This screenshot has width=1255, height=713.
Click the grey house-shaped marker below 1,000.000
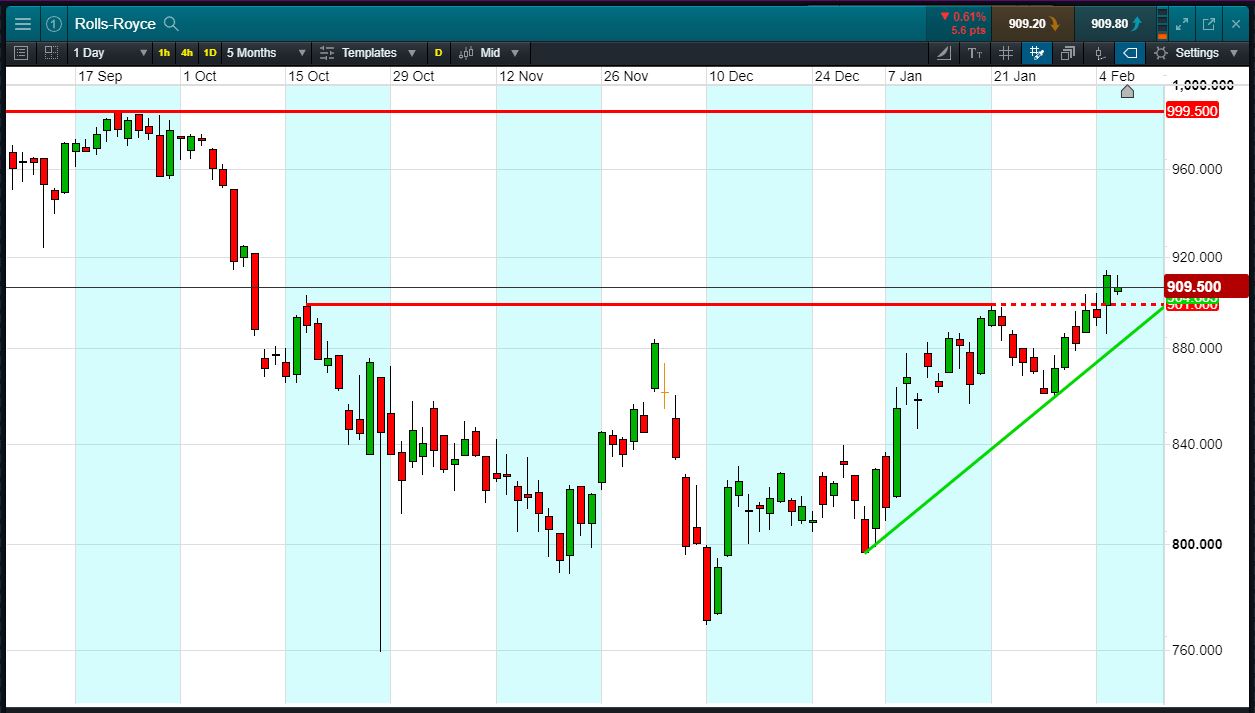tap(1127, 92)
